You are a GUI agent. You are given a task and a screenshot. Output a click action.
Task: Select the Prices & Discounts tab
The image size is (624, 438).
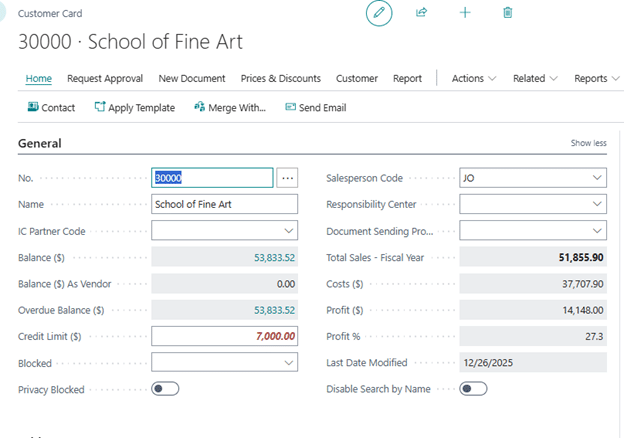tap(281, 78)
